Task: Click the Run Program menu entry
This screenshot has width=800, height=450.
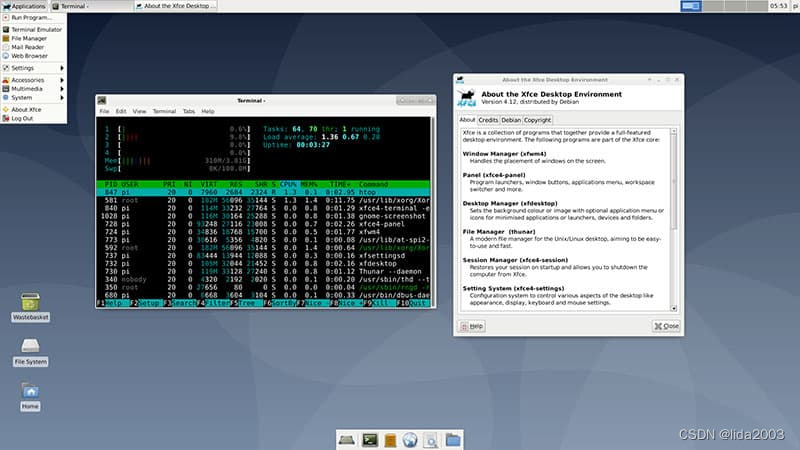Action: (x=33, y=17)
